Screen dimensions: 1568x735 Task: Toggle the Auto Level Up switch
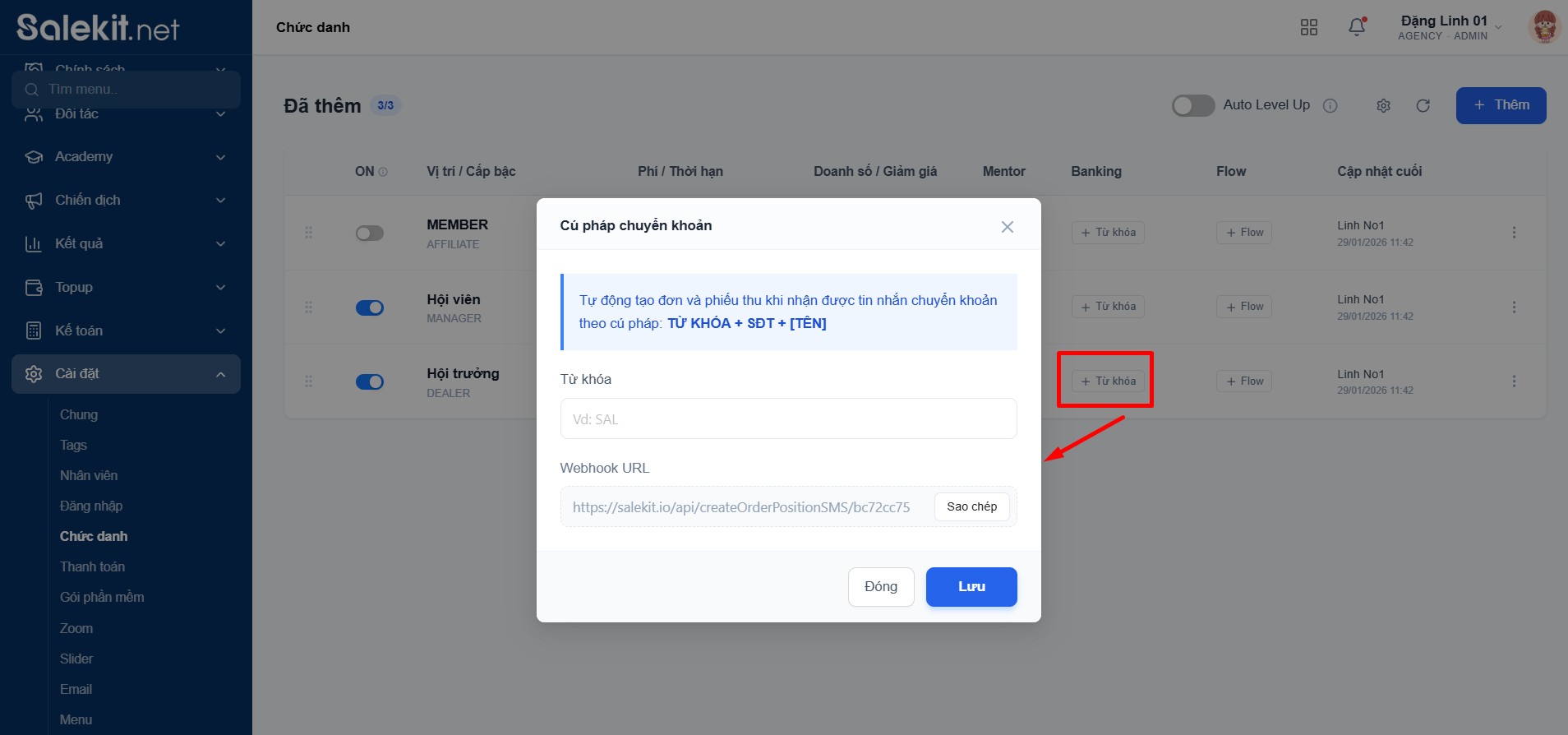click(x=1192, y=105)
